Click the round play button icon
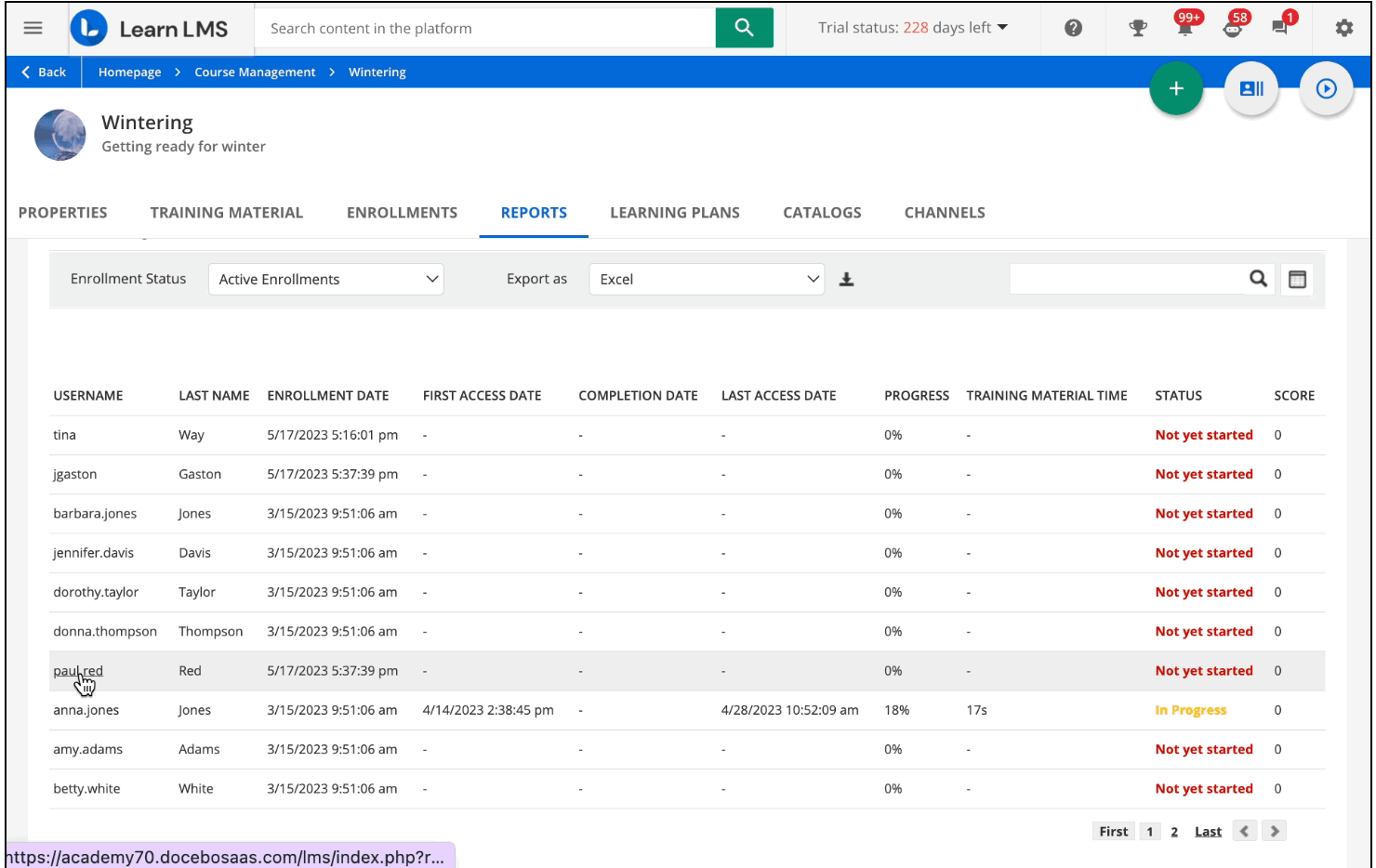 point(1326,88)
